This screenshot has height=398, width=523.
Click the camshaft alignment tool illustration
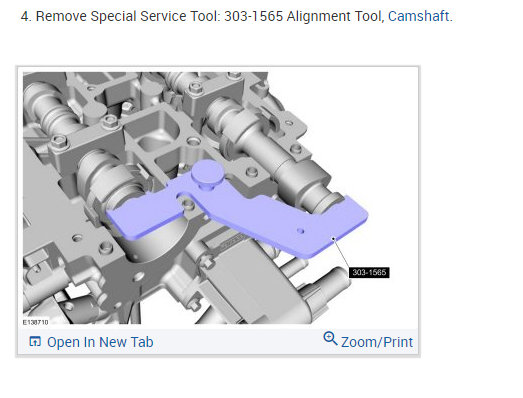pyautogui.click(x=220, y=198)
